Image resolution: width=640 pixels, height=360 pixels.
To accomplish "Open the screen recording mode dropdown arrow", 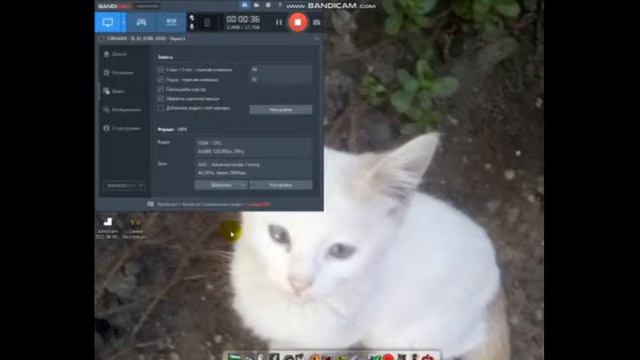I will tap(124, 22).
